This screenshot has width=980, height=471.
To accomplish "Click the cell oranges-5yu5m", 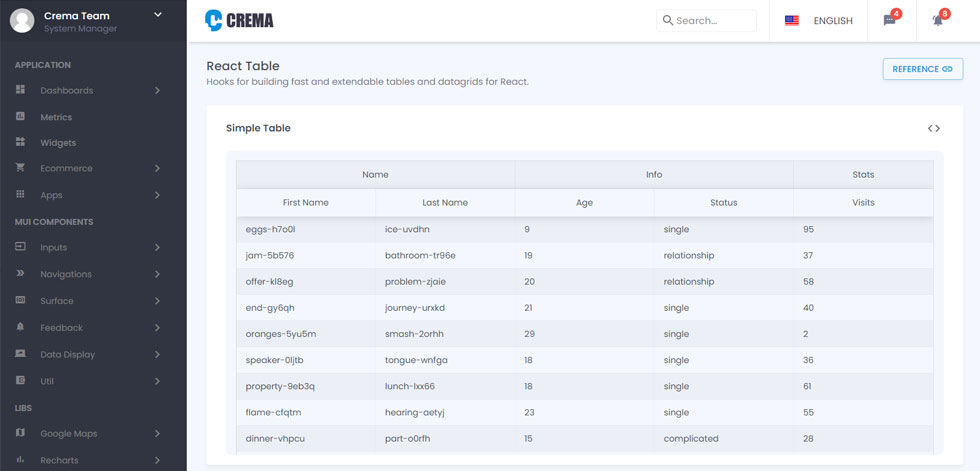I will coord(306,334).
